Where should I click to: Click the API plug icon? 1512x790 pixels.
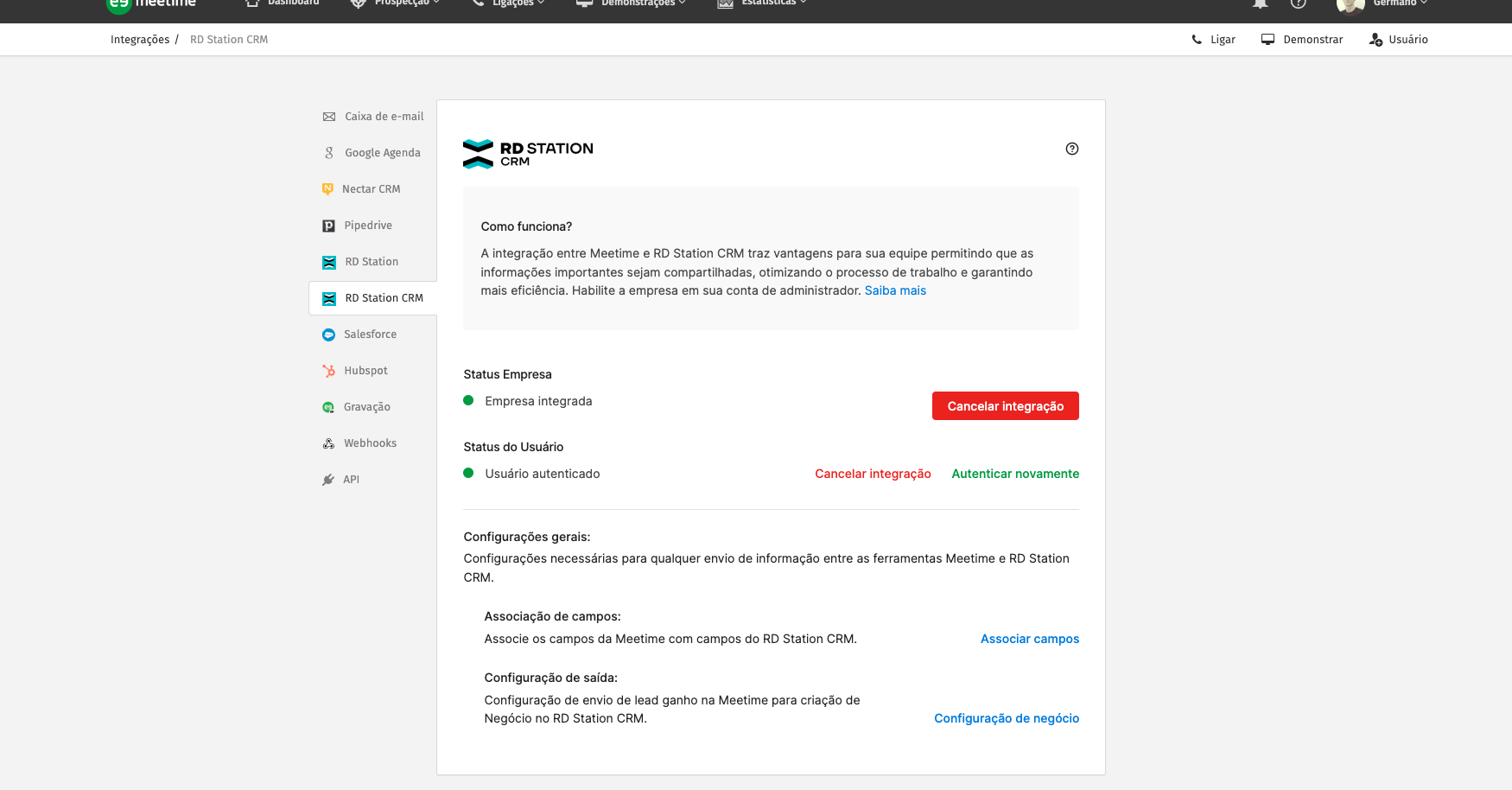click(x=328, y=480)
